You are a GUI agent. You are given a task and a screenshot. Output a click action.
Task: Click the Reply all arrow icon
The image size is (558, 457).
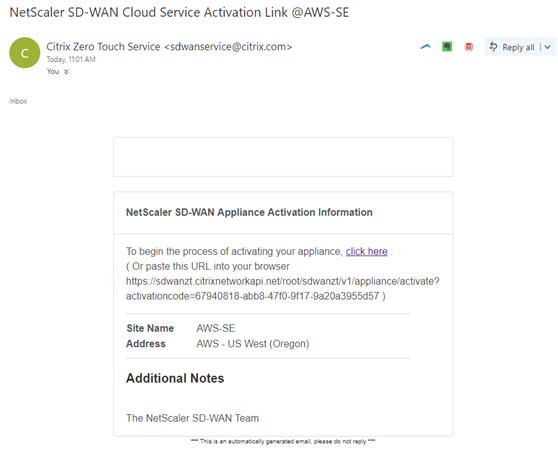pos(493,47)
